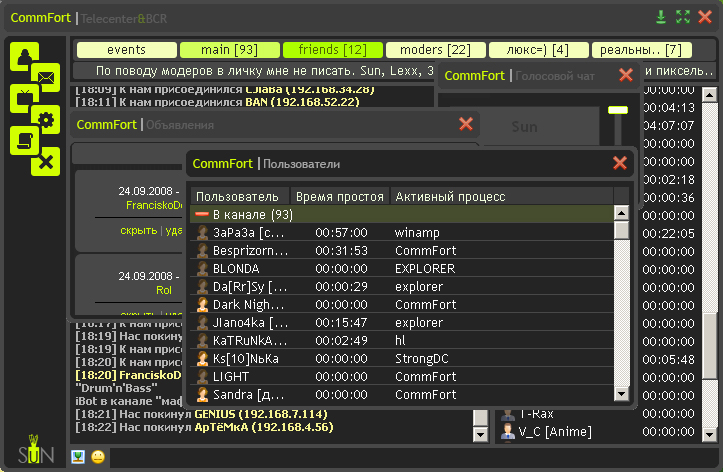The width and height of the screenshot is (723, 472).
Task: Click avatar icon of 3aPa3a user
Action: [202, 232]
